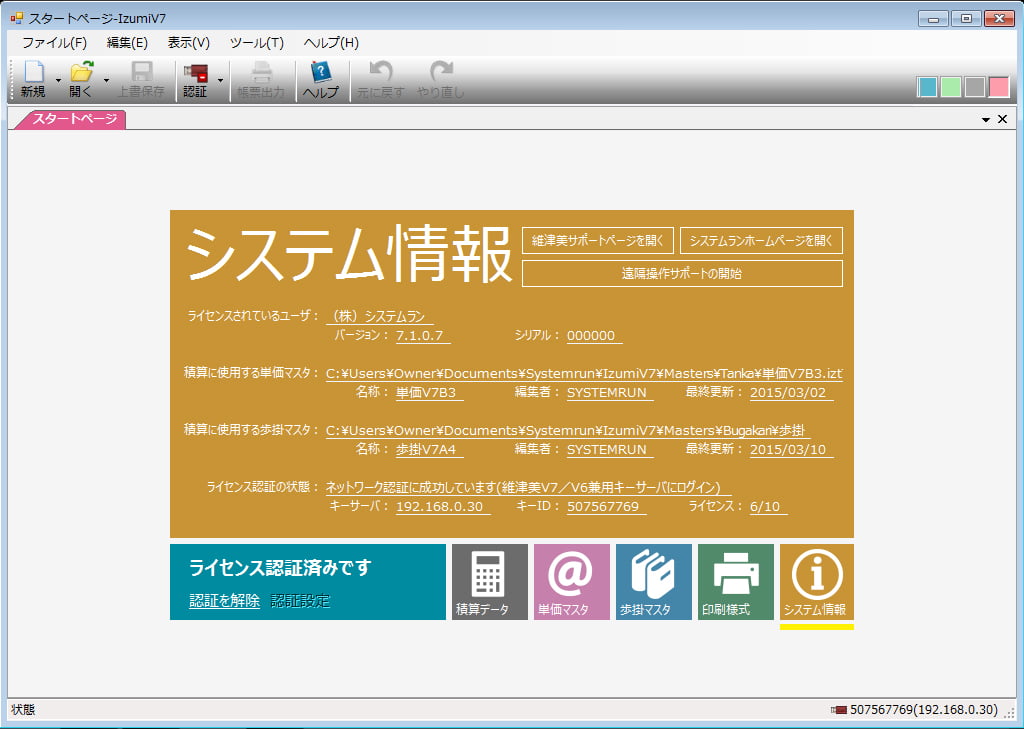1024x729 pixels.
Task: Open the ファイル(F) menu
Action: click(x=54, y=43)
